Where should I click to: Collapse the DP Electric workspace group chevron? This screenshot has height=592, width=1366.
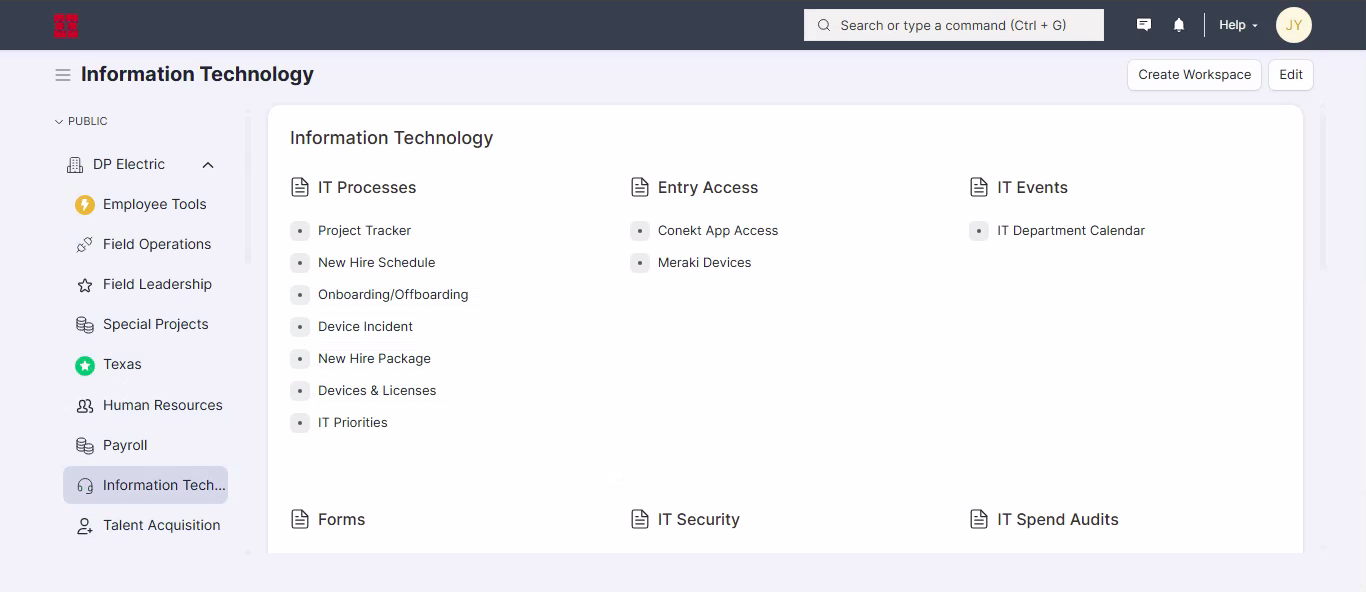click(208, 165)
